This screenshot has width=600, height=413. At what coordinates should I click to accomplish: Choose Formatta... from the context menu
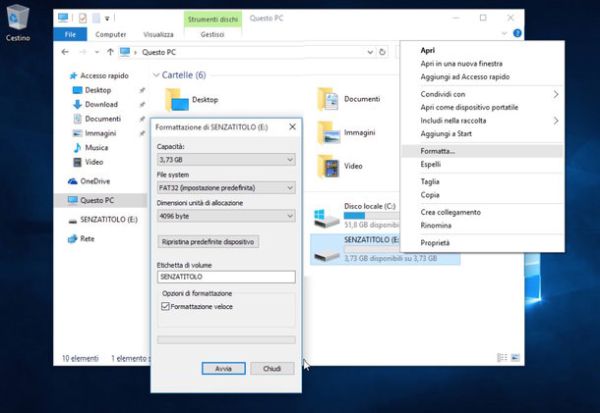pos(438,150)
